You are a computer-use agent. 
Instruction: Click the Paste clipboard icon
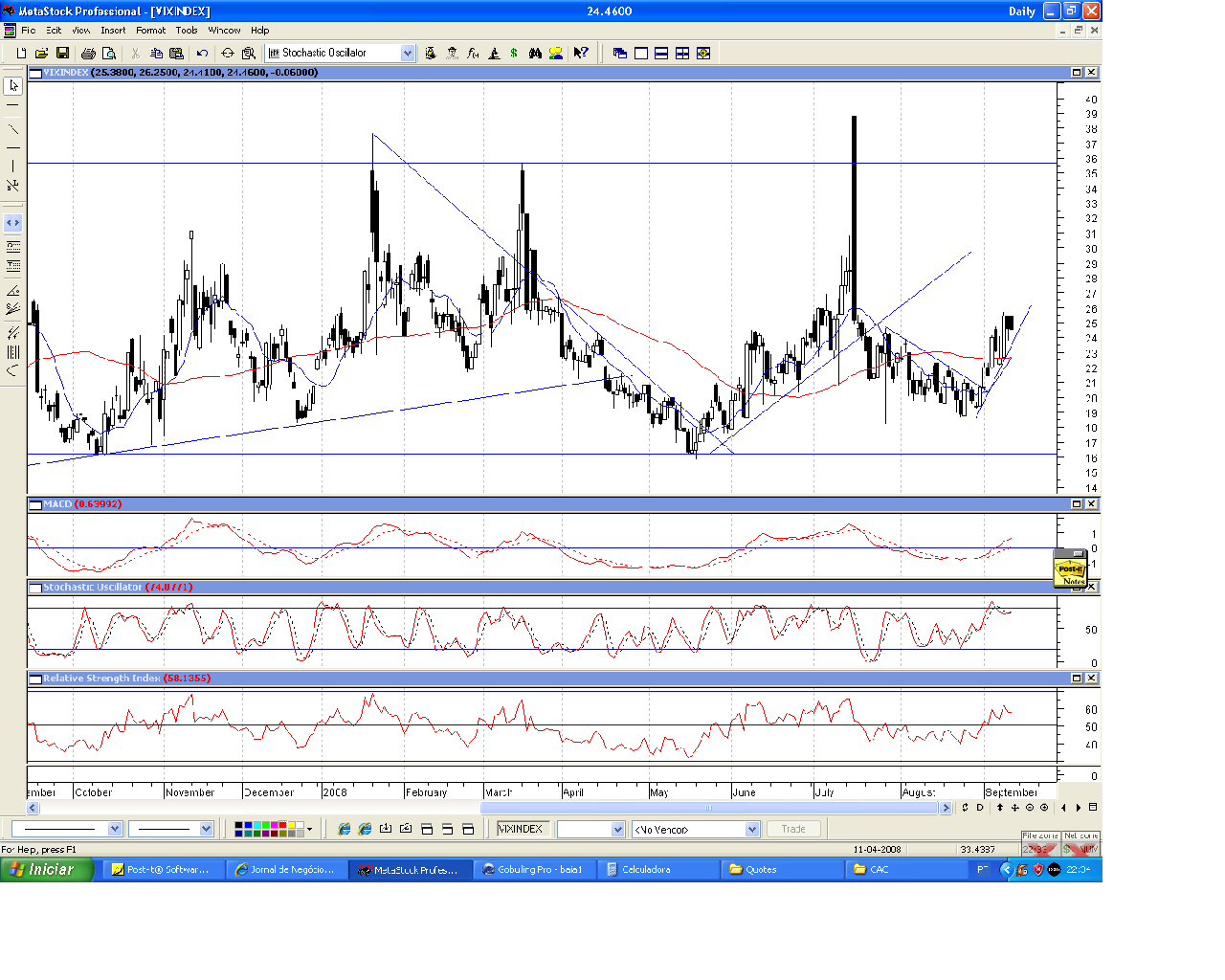coord(177,54)
